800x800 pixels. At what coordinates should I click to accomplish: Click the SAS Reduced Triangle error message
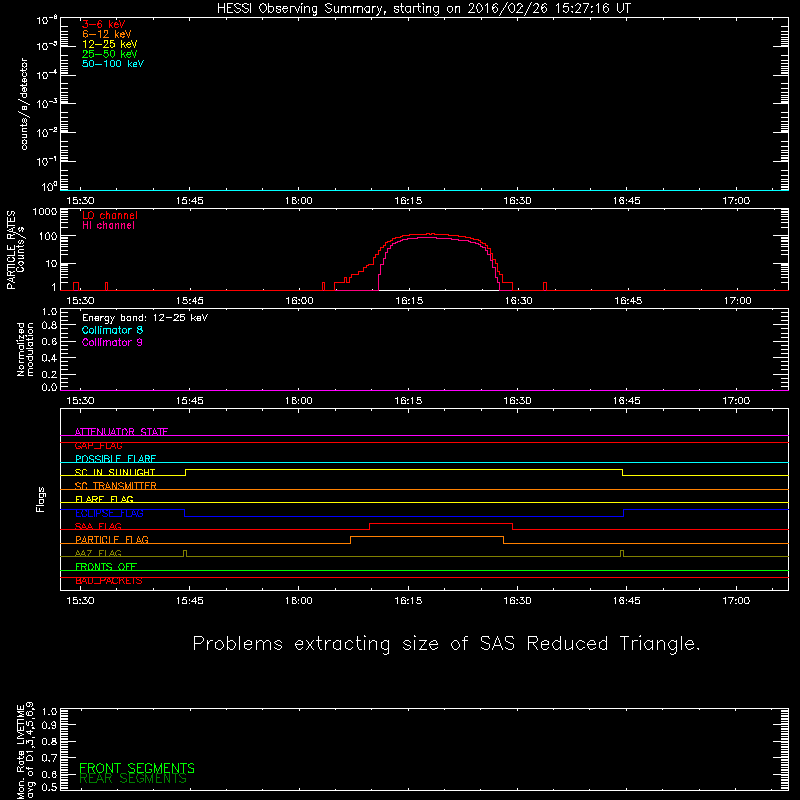click(x=446, y=643)
